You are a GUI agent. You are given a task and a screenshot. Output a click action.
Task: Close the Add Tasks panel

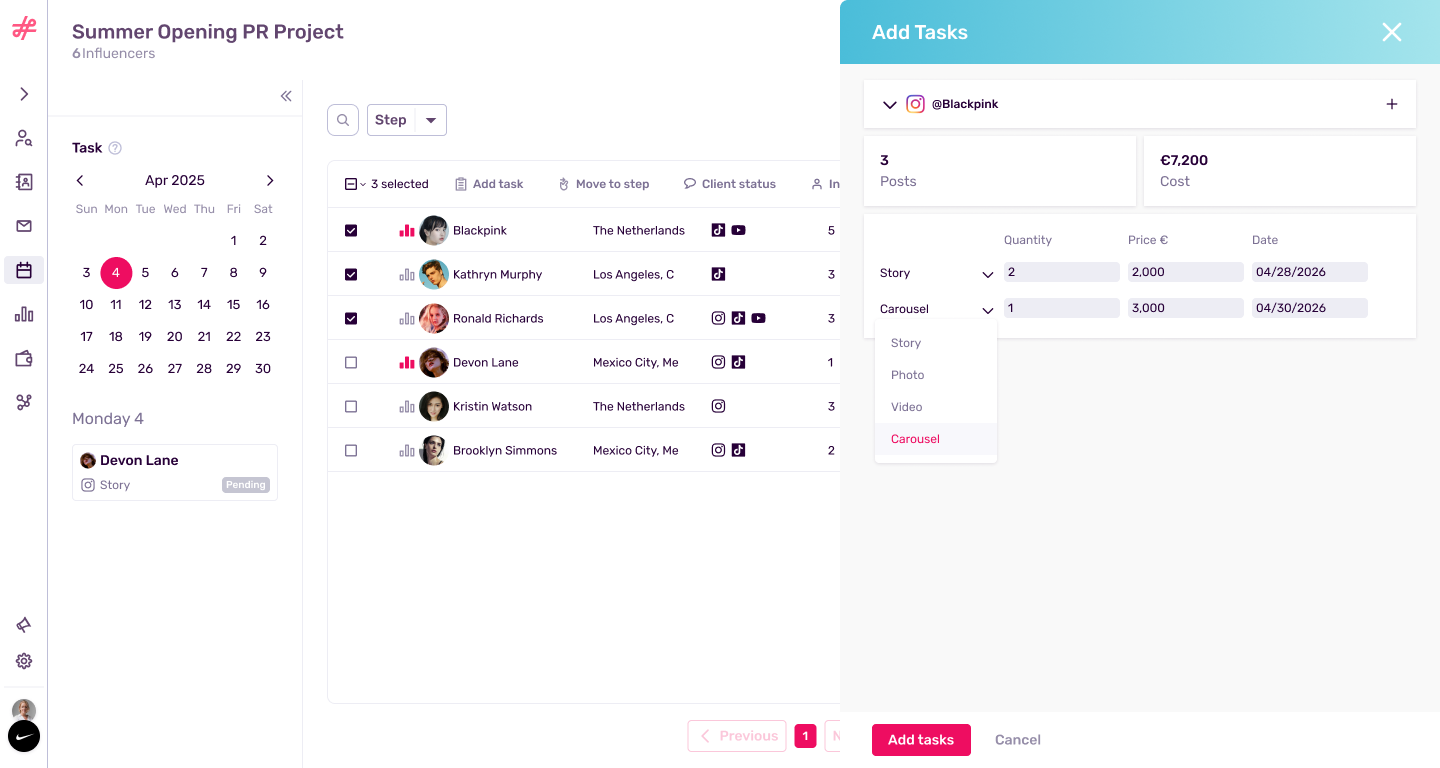point(1392,32)
